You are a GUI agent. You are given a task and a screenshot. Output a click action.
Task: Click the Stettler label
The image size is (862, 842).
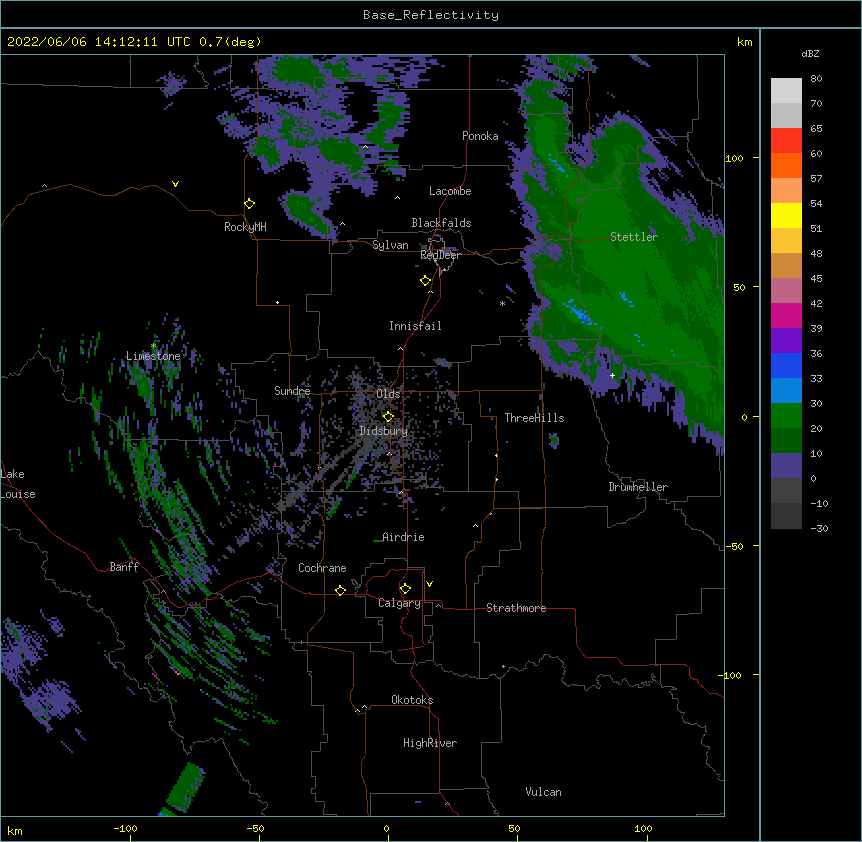[x=634, y=237]
